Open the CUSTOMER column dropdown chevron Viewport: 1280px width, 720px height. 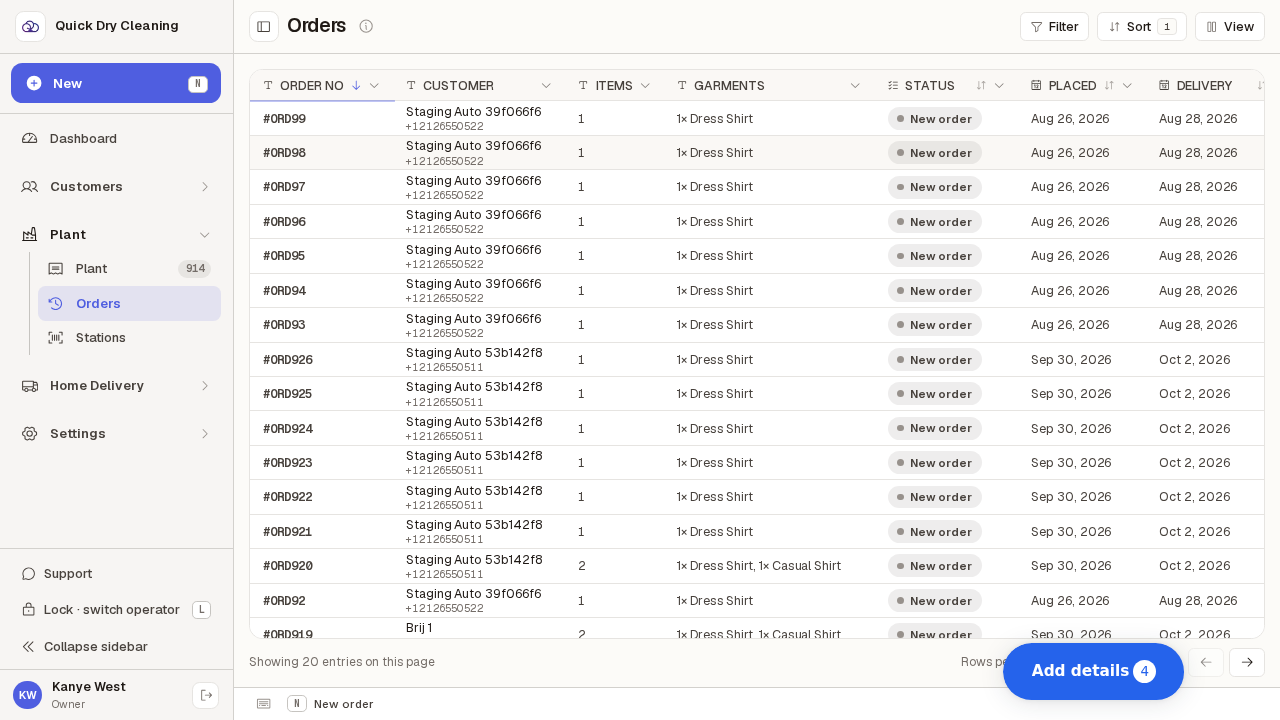click(x=546, y=86)
